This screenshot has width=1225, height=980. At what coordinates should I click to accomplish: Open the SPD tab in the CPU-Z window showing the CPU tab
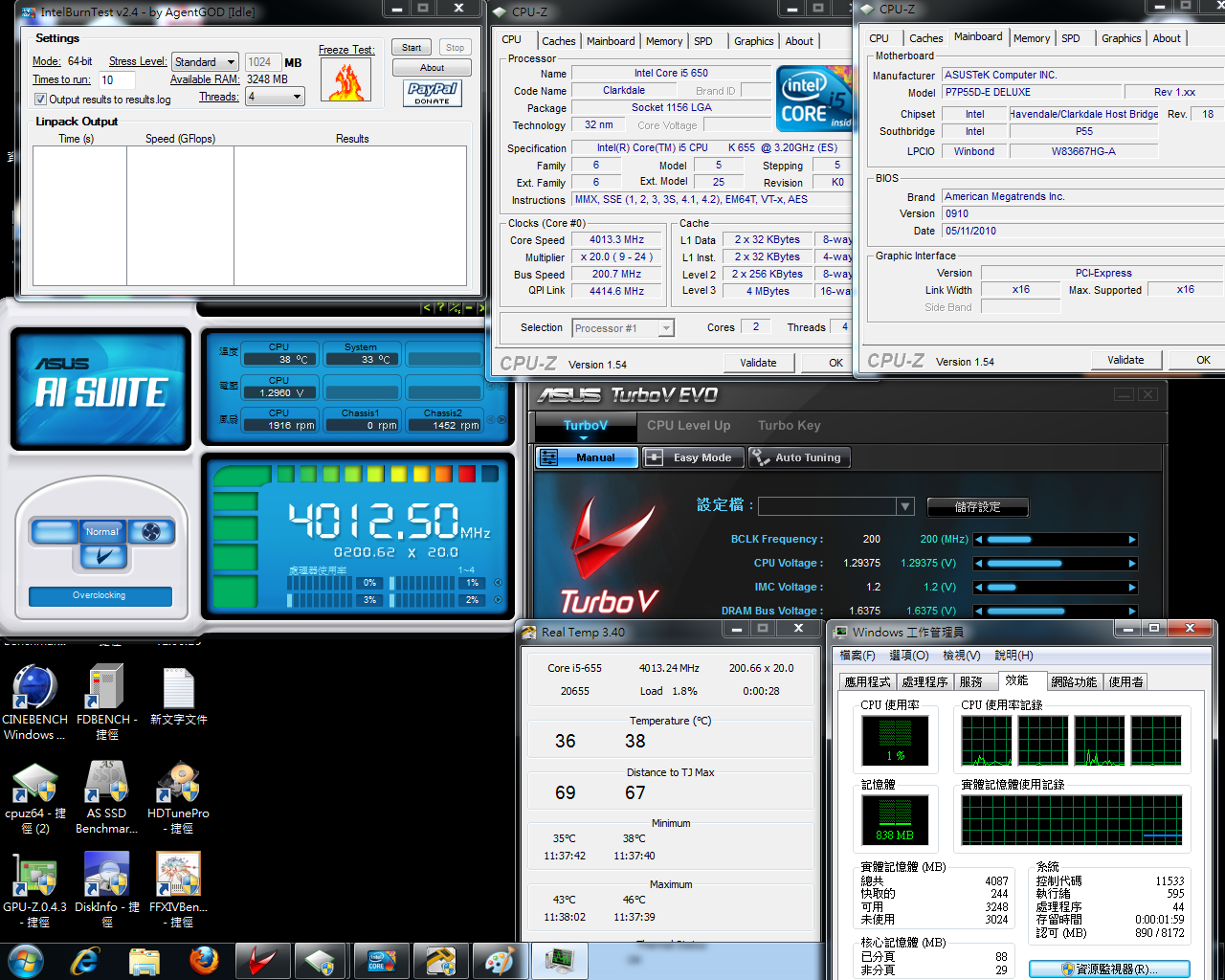pos(702,41)
